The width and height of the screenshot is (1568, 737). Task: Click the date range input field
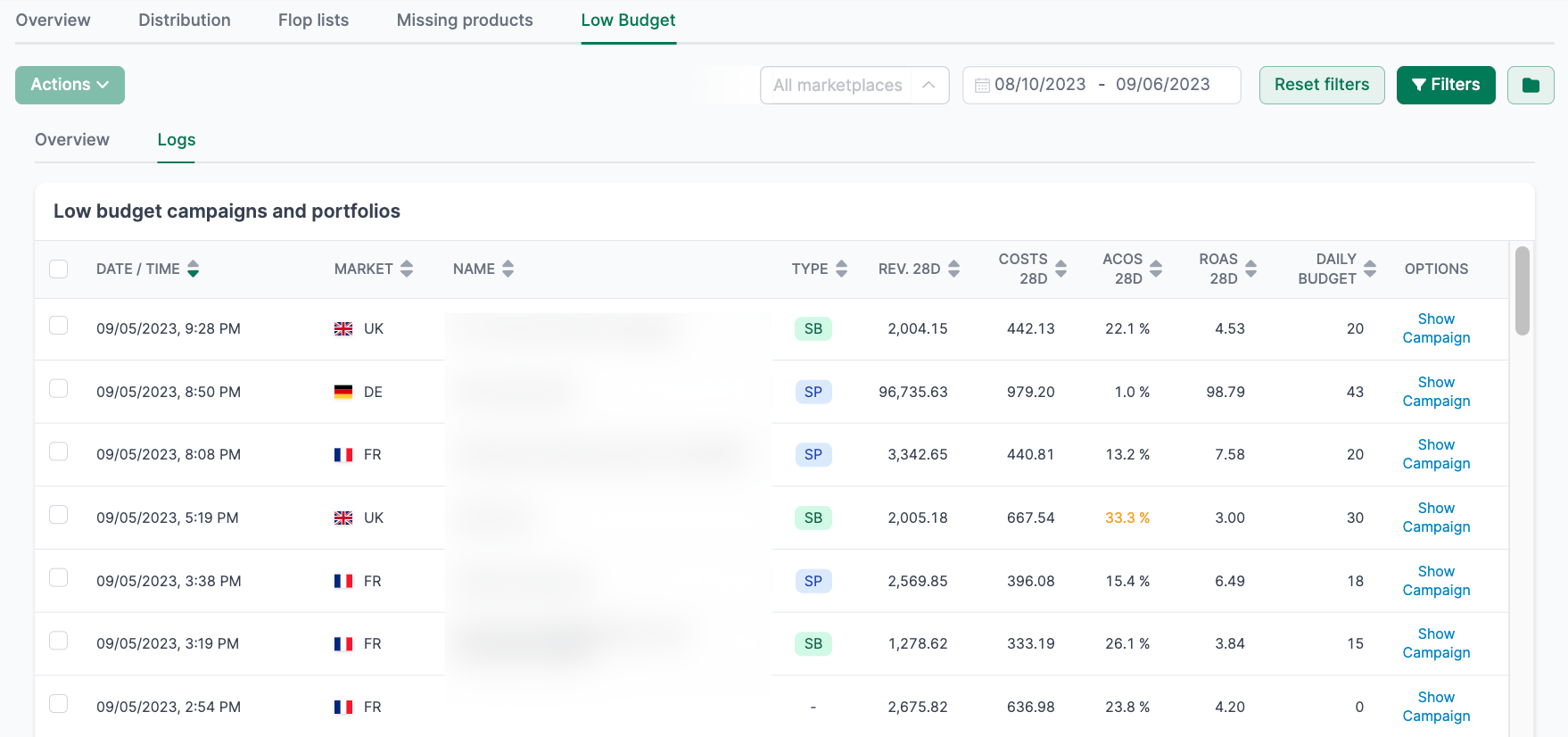click(x=1102, y=85)
